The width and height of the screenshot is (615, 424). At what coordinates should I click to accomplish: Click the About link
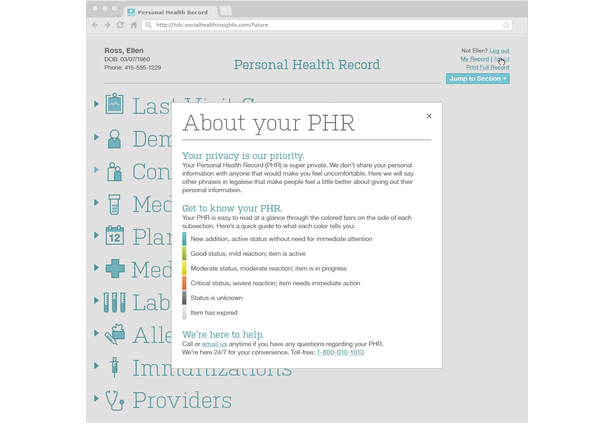[501, 59]
